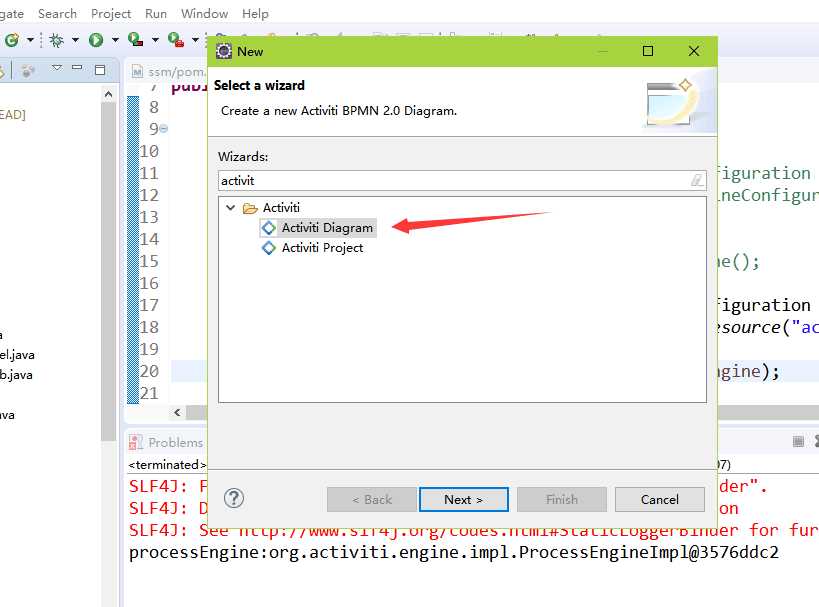Click line number 14 in editor gutter
819x607 pixels.
click(x=149, y=239)
